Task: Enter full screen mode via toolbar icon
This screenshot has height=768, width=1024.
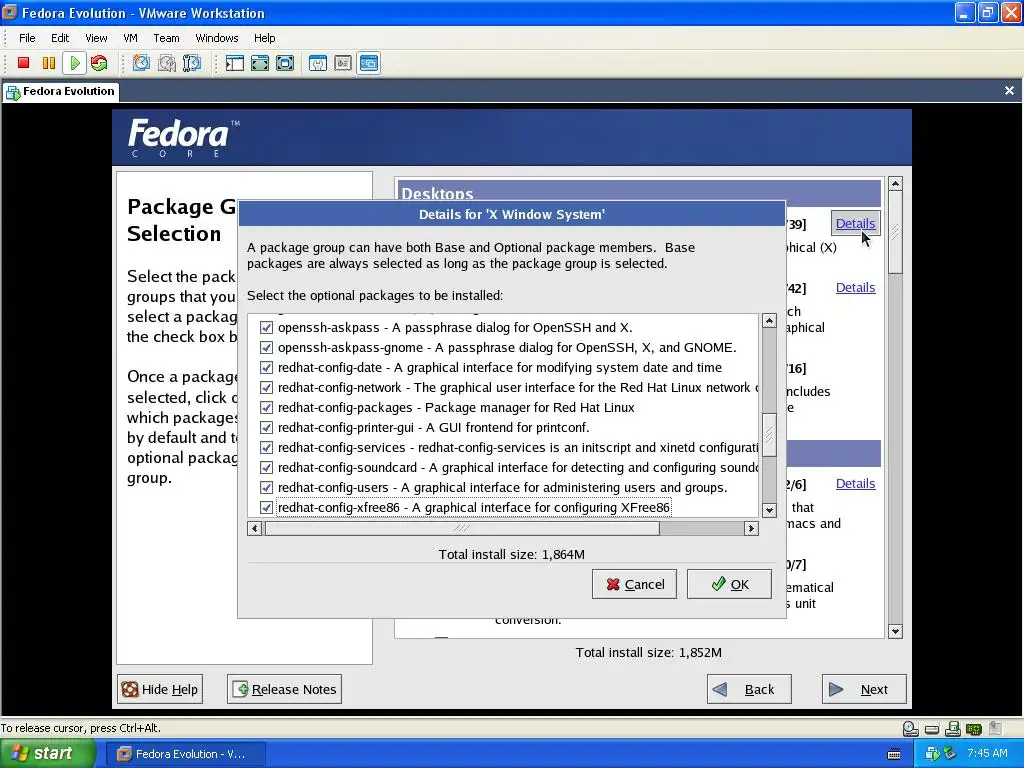Action: point(285,63)
